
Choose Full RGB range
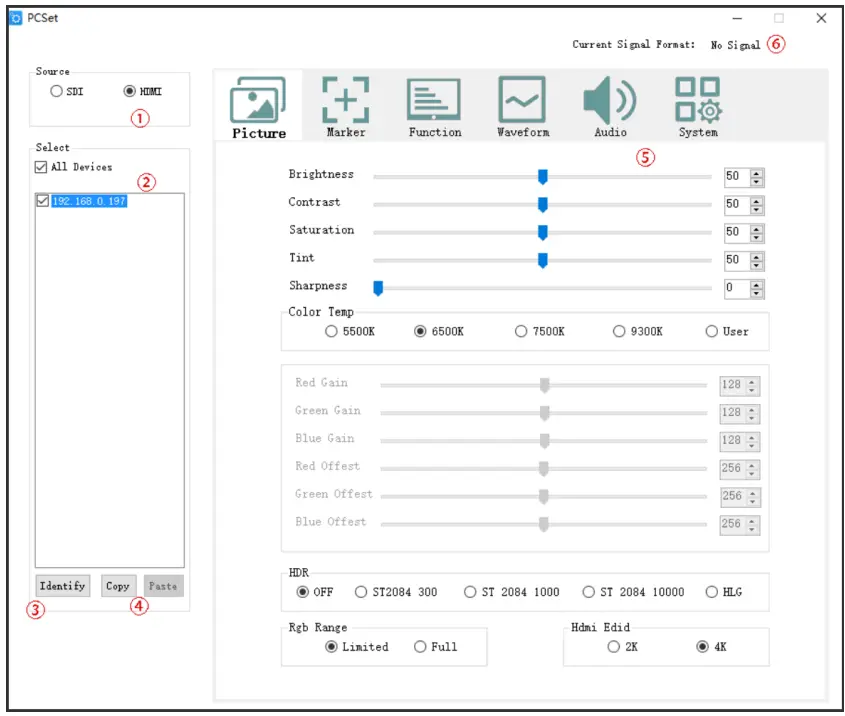pos(420,647)
